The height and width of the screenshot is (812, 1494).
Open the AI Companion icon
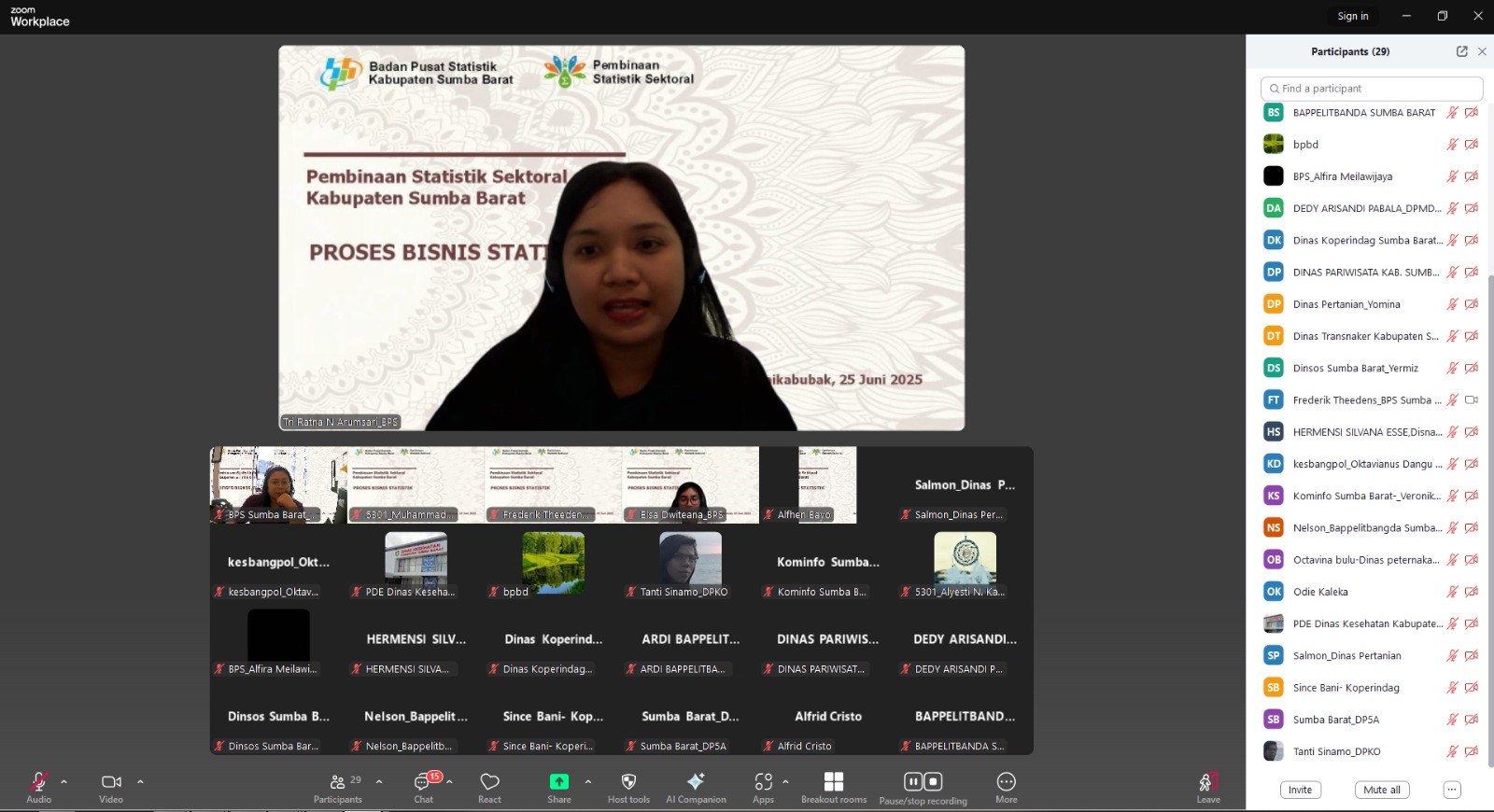click(696, 782)
